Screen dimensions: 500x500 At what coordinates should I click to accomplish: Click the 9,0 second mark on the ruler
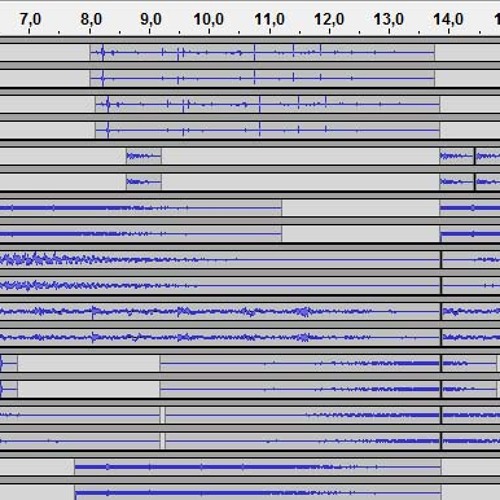click(x=151, y=19)
